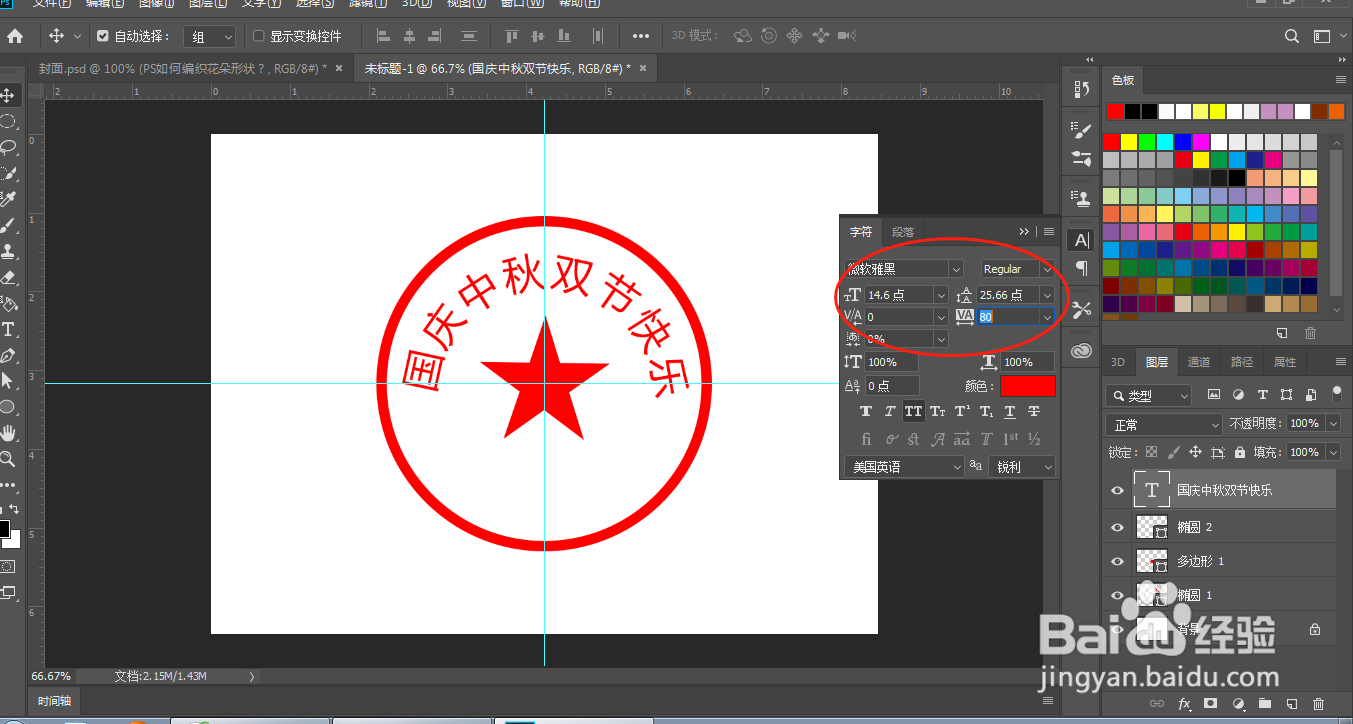Screen dimensions: 1353x724
Task: Select the 多边形 1 layer thumbnail
Action: pyautogui.click(x=1153, y=561)
